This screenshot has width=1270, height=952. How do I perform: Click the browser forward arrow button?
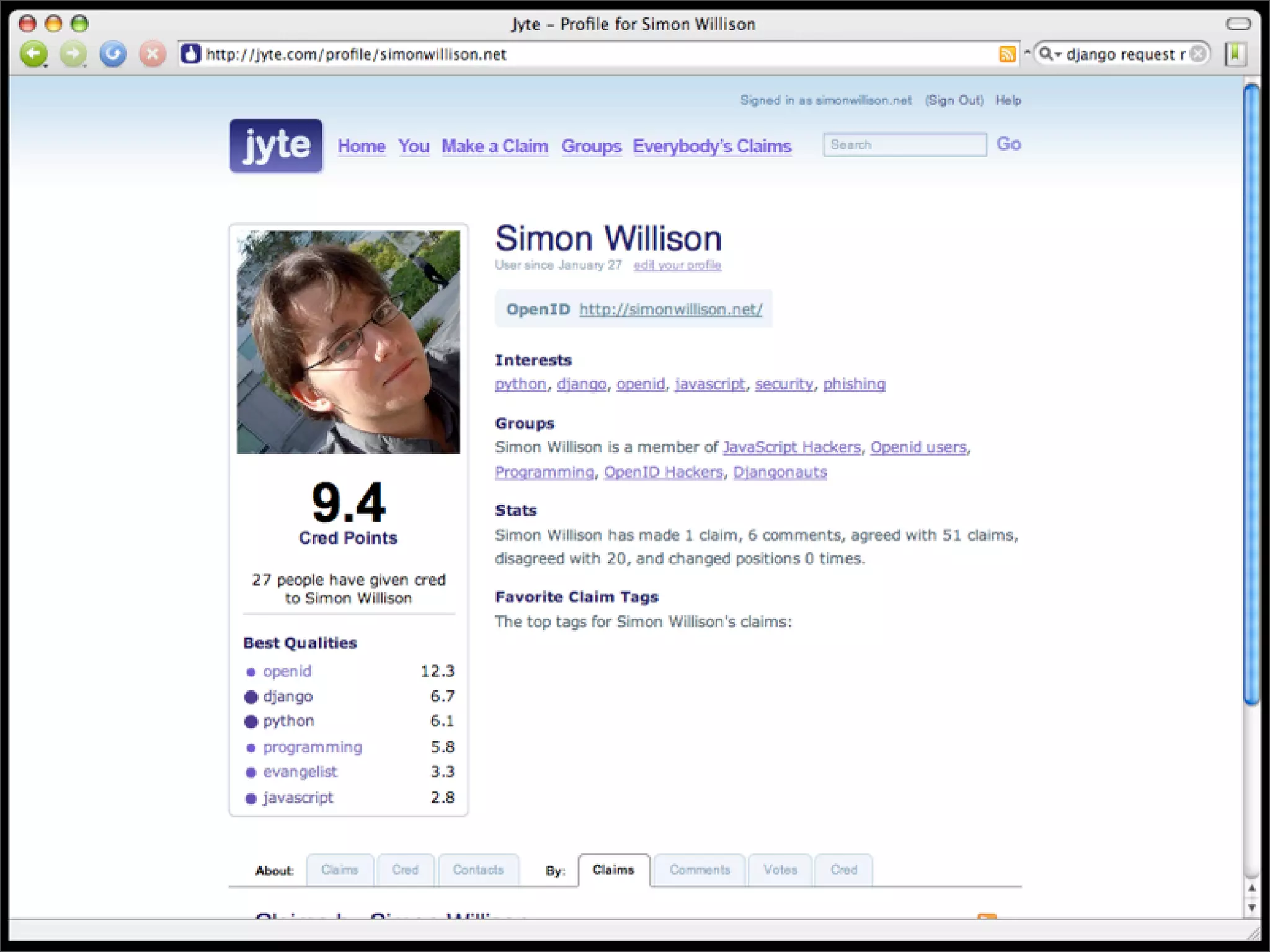coord(73,54)
